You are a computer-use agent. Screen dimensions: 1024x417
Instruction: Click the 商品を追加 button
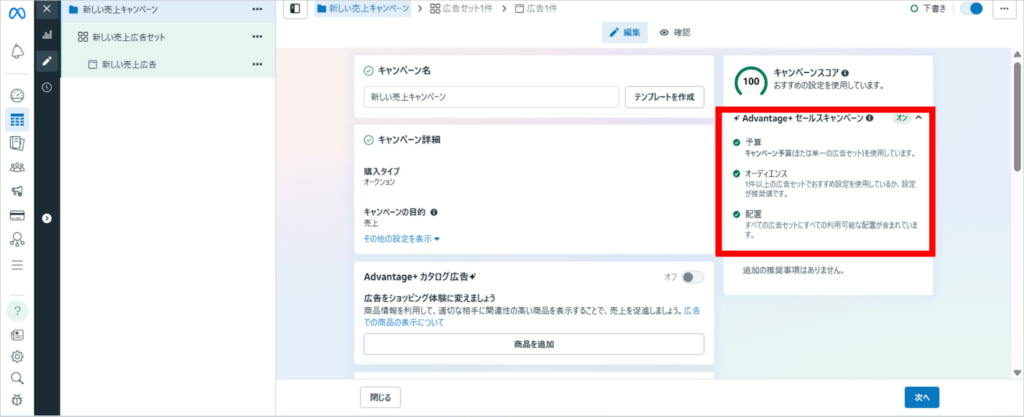click(534, 344)
